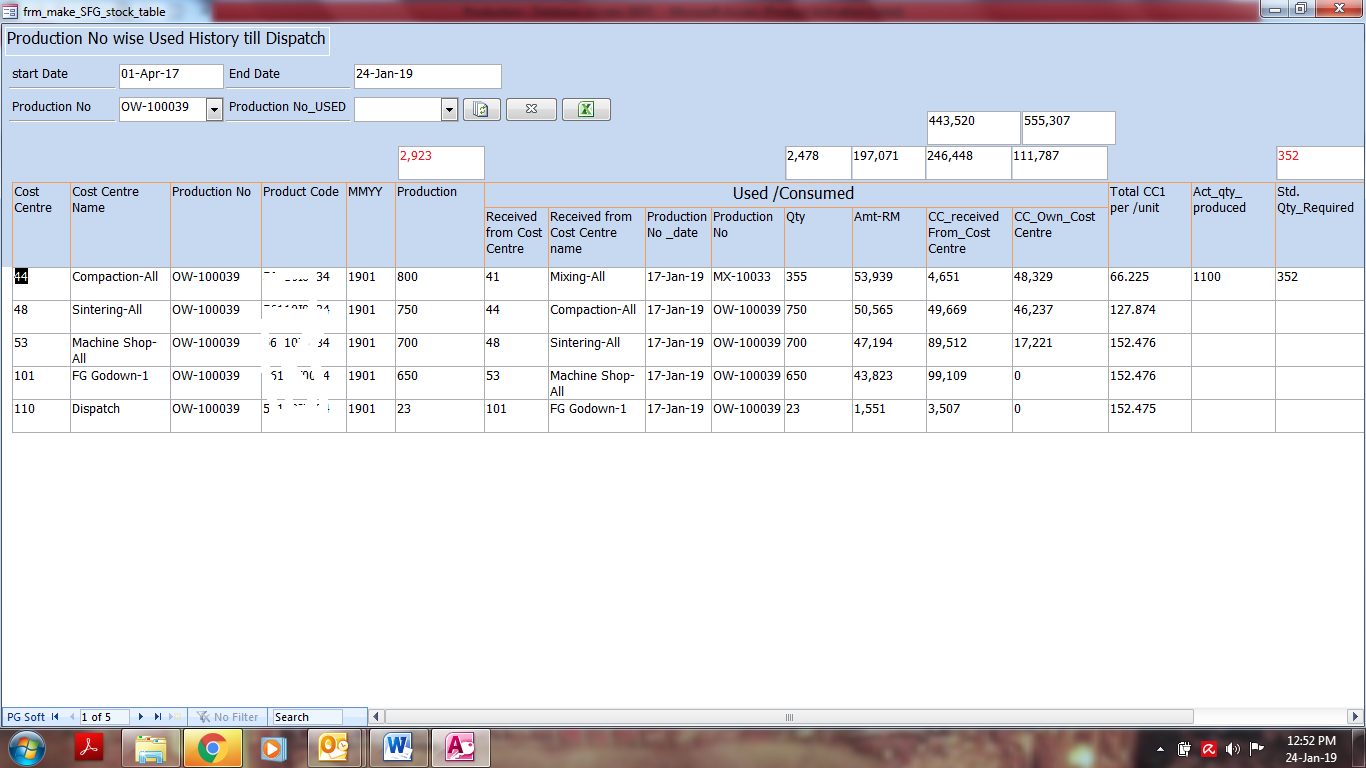The width and height of the screenshot is (1366, 768).
Task: Open Google Chrome from the taskbar
Action: [x=212, y=748]
